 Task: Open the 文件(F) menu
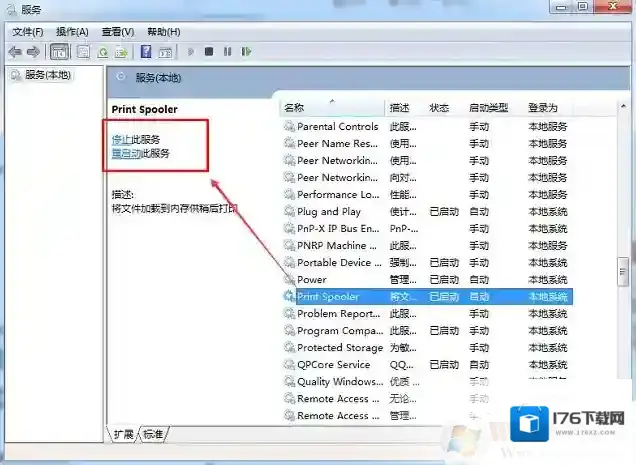point(27,32)
